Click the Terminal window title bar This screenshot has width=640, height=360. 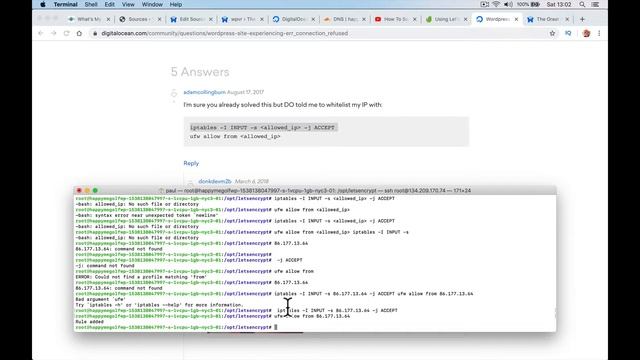point(315,191)
